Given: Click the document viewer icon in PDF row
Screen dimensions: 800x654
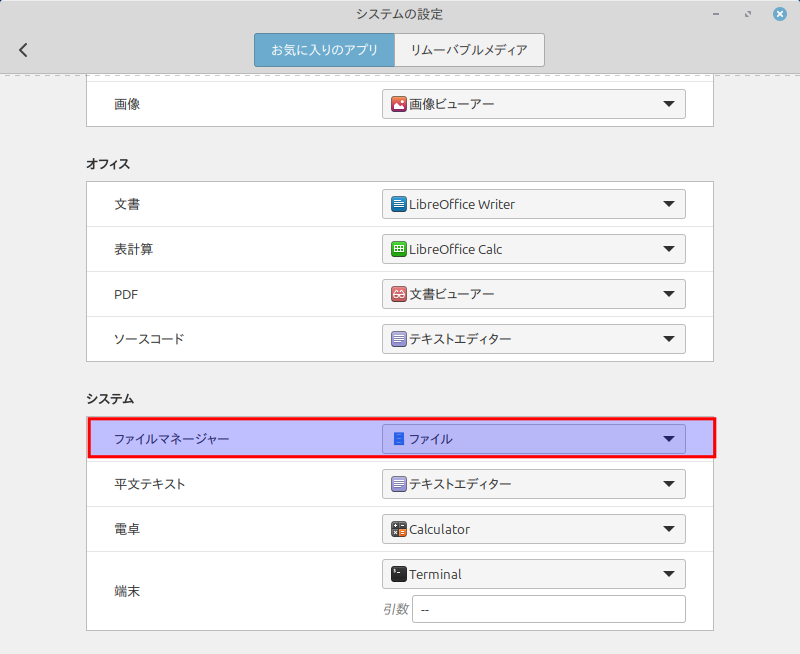Looking at the screenshot, I should point(399,294).
